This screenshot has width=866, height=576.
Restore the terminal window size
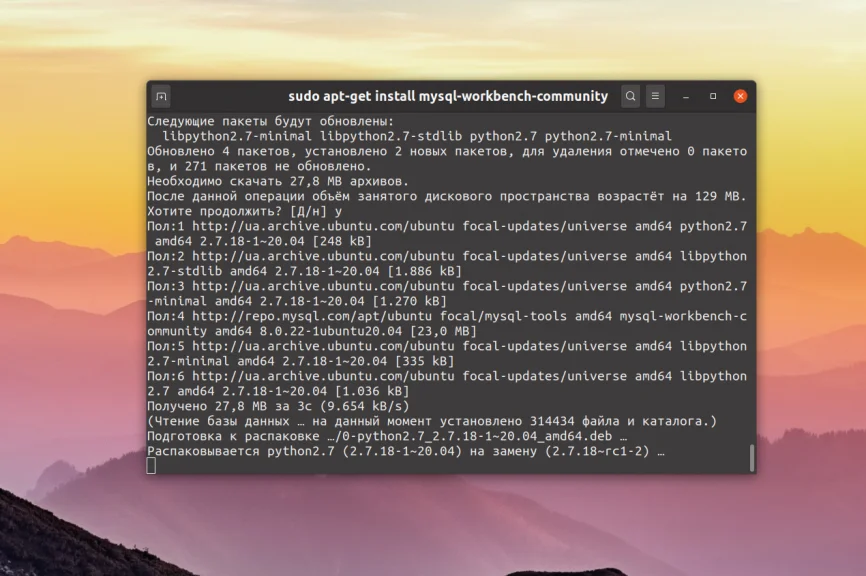(x=712, y=96)
